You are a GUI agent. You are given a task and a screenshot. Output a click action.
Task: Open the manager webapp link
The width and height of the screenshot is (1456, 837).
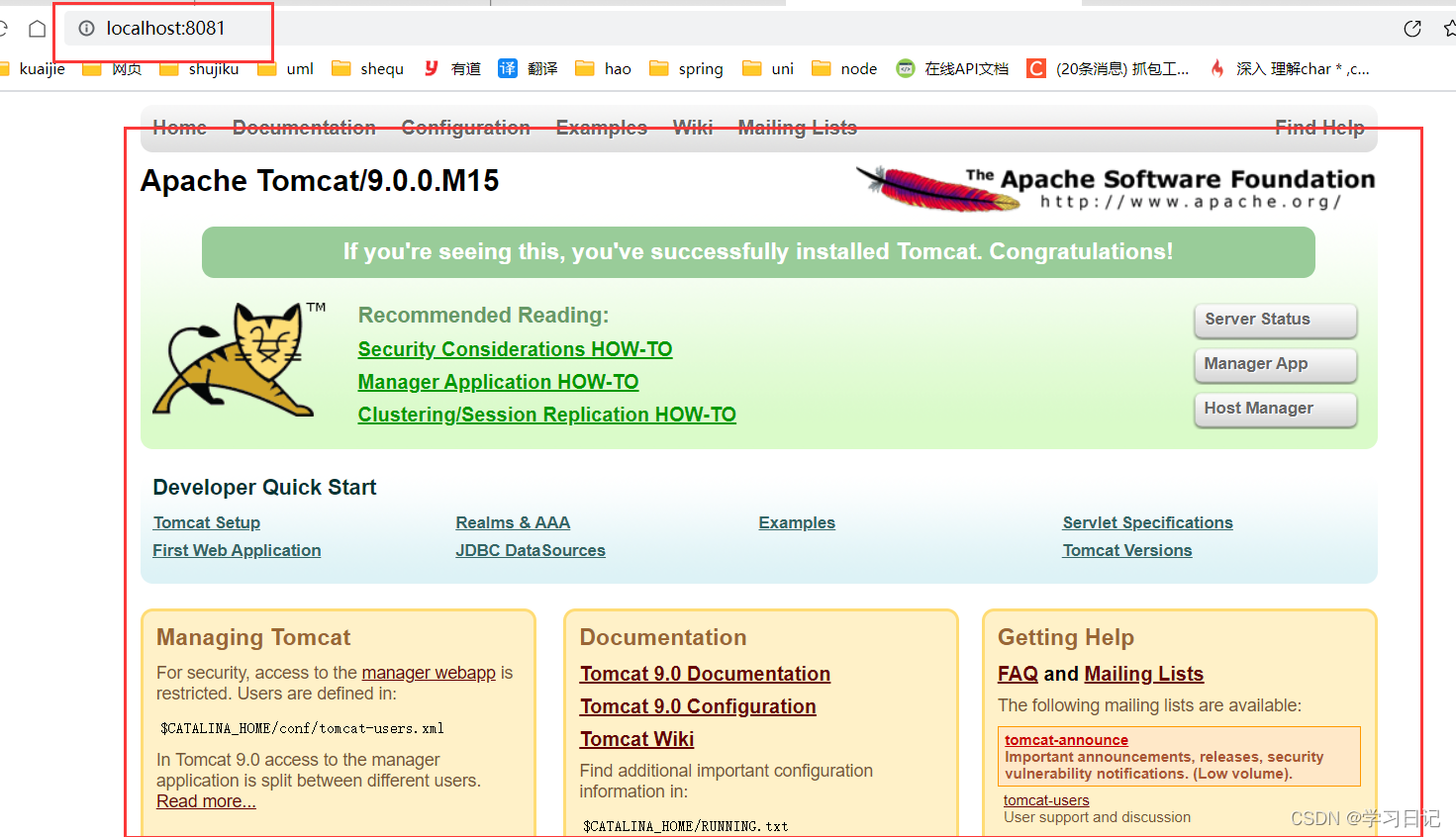[429, 673]
